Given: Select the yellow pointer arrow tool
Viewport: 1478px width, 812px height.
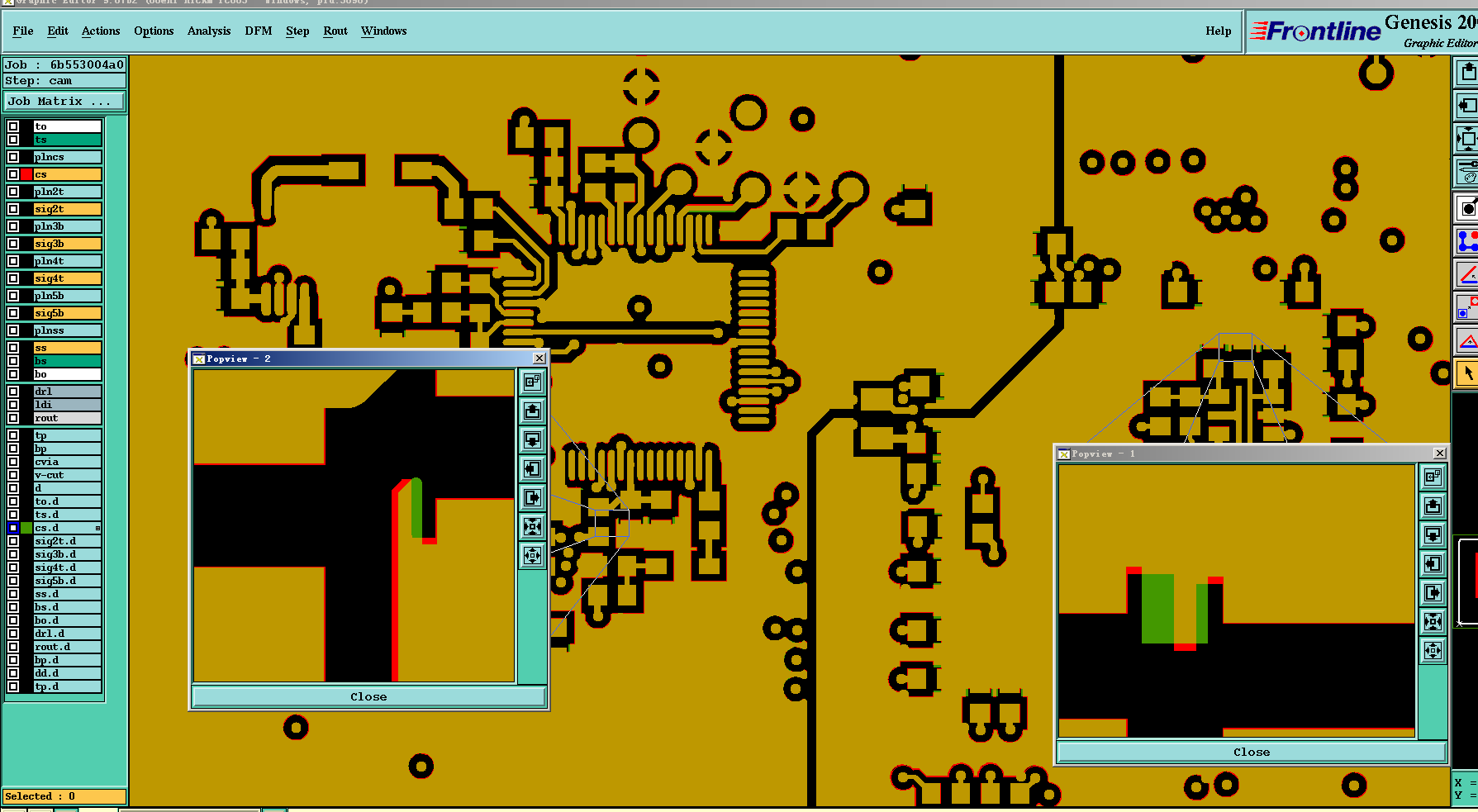Looking at the screenshot, I should pos(1467,373).
